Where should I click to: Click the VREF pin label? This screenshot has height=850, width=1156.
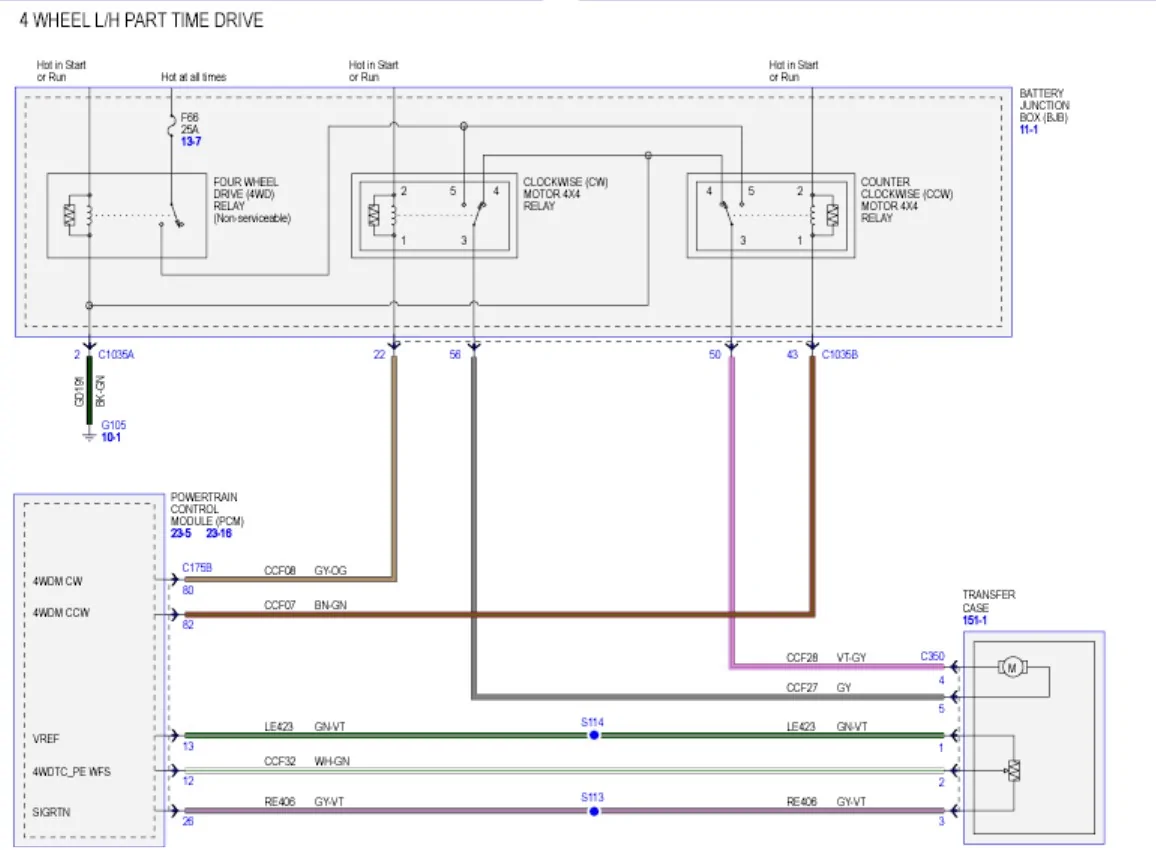pyautogui.click(x=46, y=739)
